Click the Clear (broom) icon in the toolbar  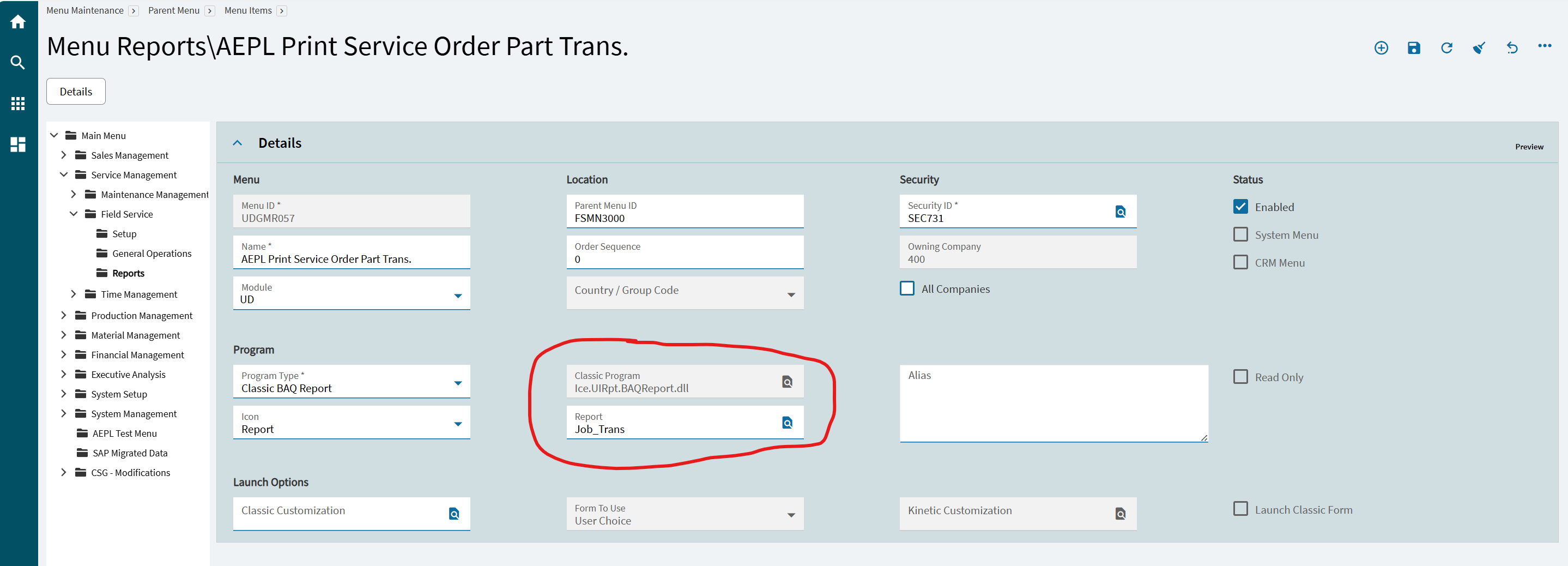click(1479, 48)
